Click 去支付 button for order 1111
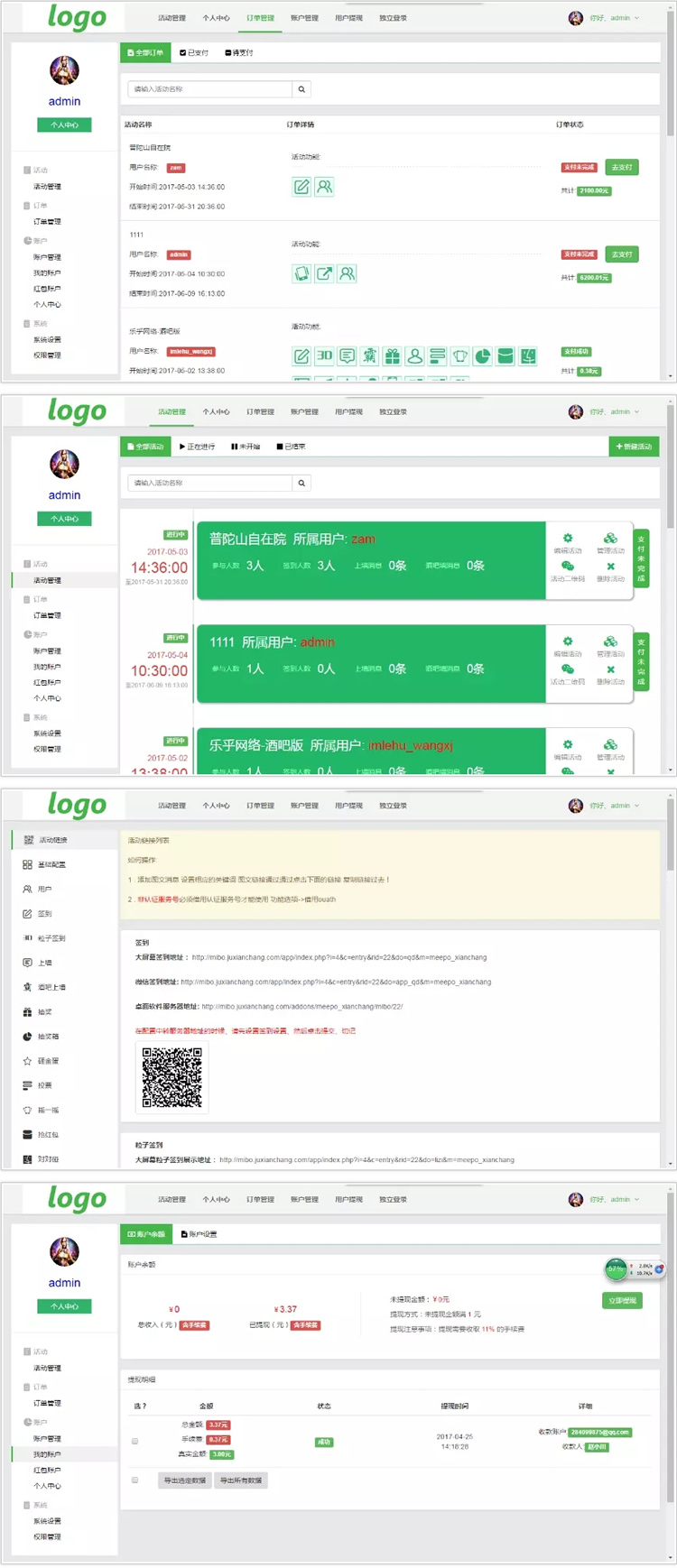Screen dimensions: 677x1568 click(x=622, y=254)
